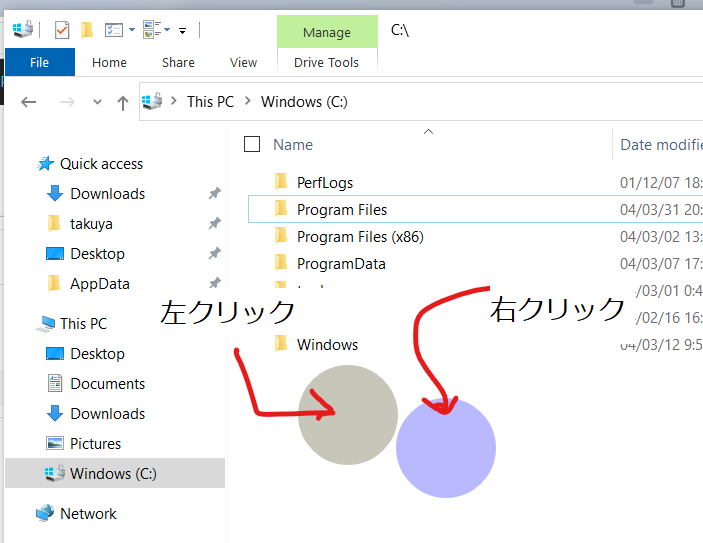Viewport: 703px width, 543px height.
Task: Click the pin icon beside takuya
Action: click(215, 223)
